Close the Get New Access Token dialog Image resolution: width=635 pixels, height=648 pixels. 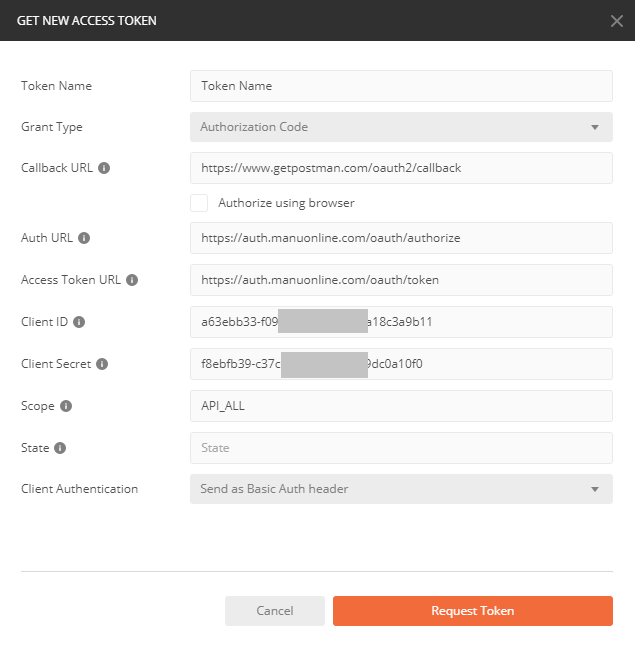(x=616, y=21)
